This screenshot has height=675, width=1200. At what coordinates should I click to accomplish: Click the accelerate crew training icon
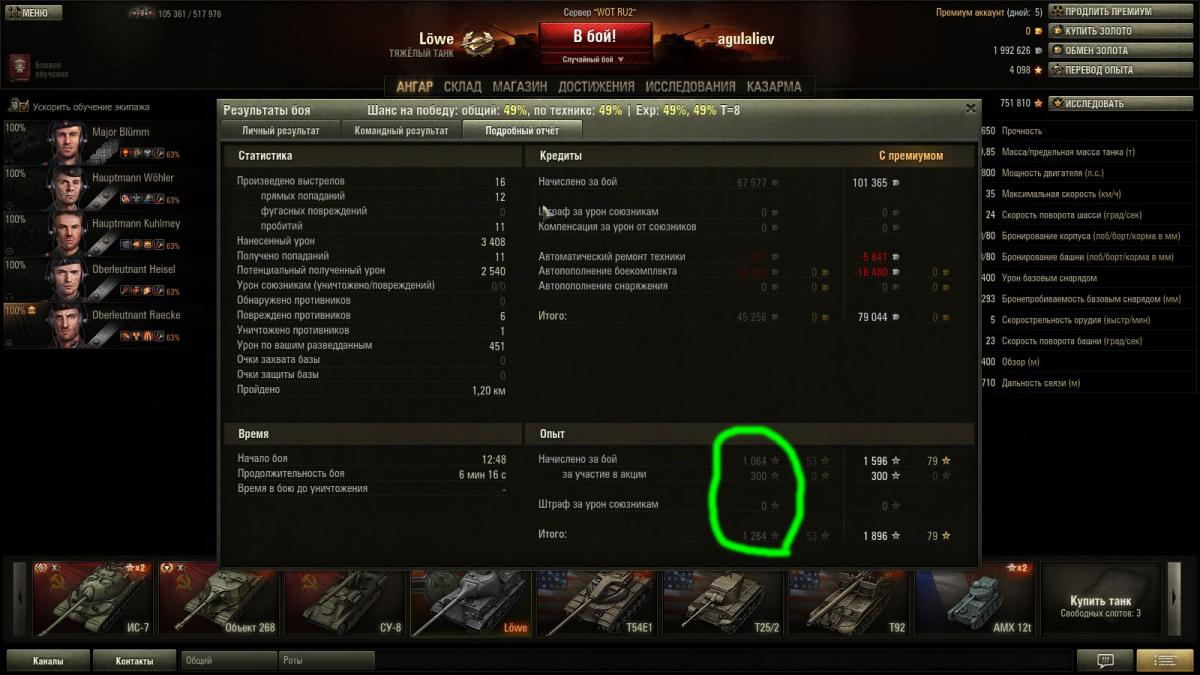(18, 106)
